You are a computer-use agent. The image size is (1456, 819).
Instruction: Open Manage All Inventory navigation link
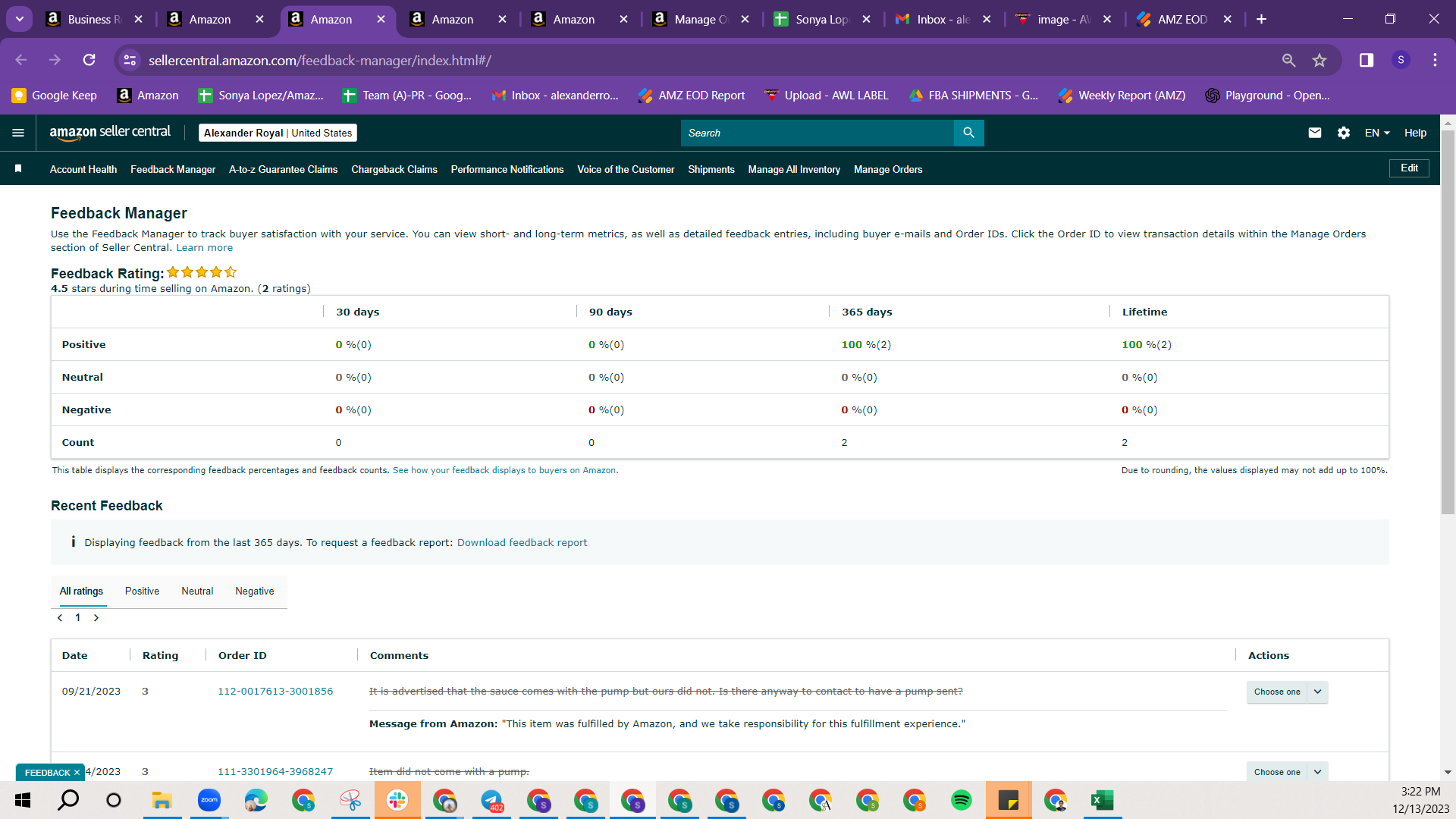(794, 169)
